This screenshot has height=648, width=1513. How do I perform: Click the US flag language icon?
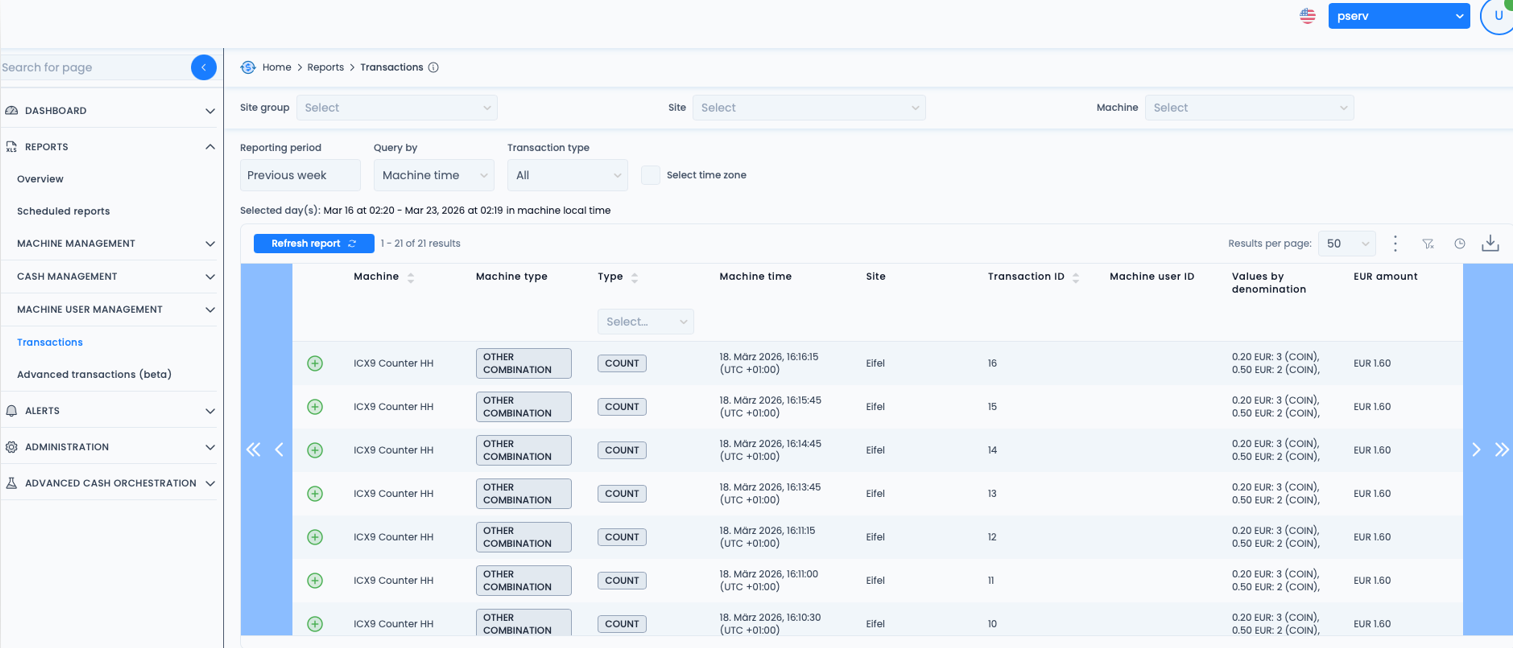tap(1307, 16)
